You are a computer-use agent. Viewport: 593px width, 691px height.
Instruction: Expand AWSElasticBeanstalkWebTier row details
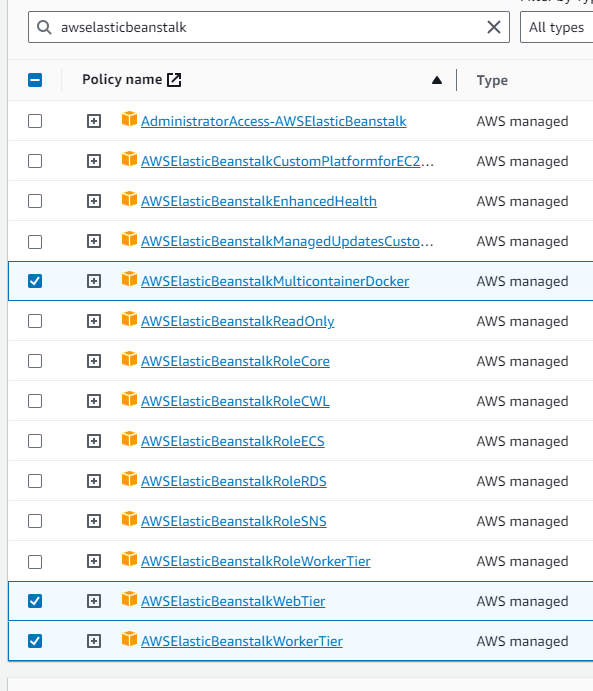[x=94, y=601]
